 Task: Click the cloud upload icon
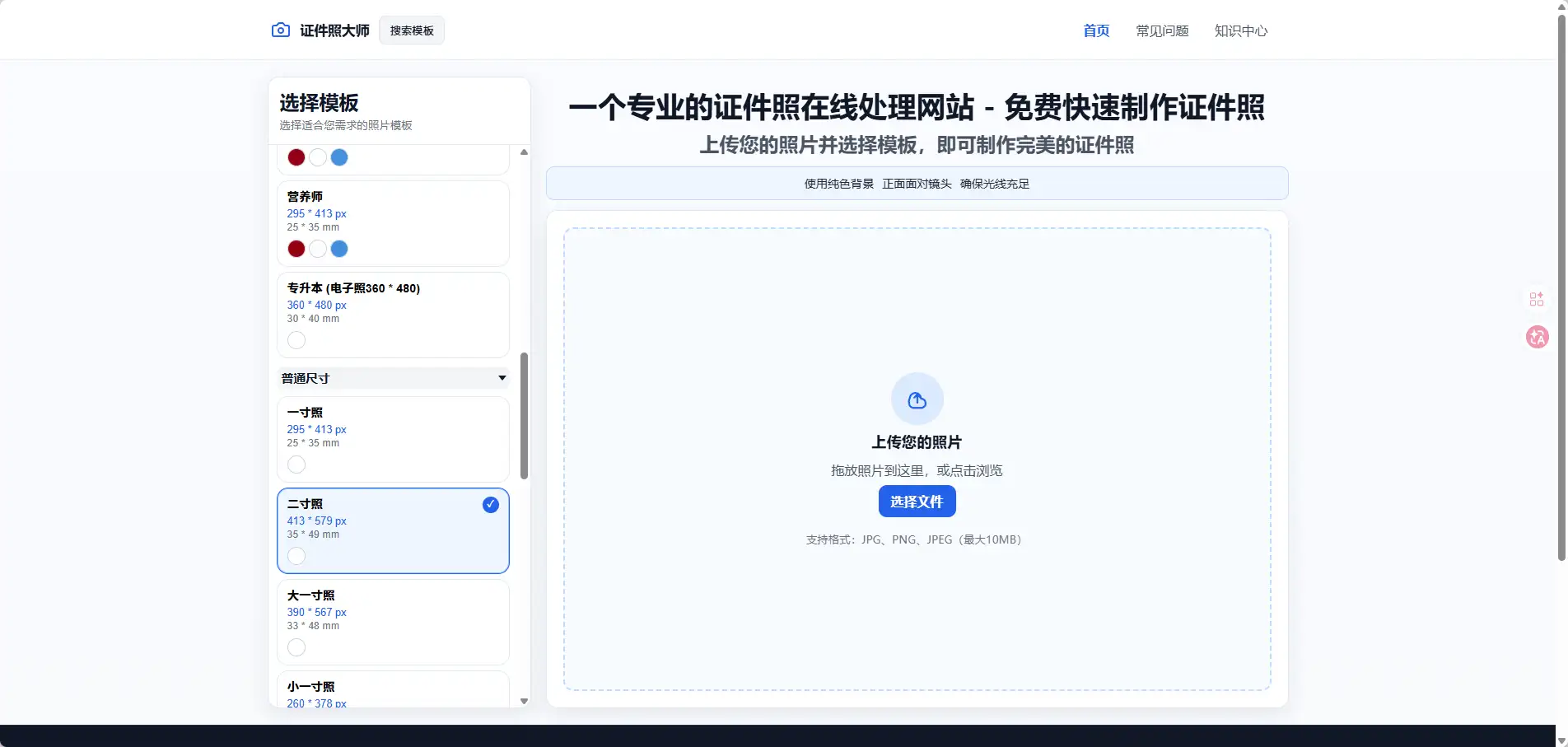point(917,400)
